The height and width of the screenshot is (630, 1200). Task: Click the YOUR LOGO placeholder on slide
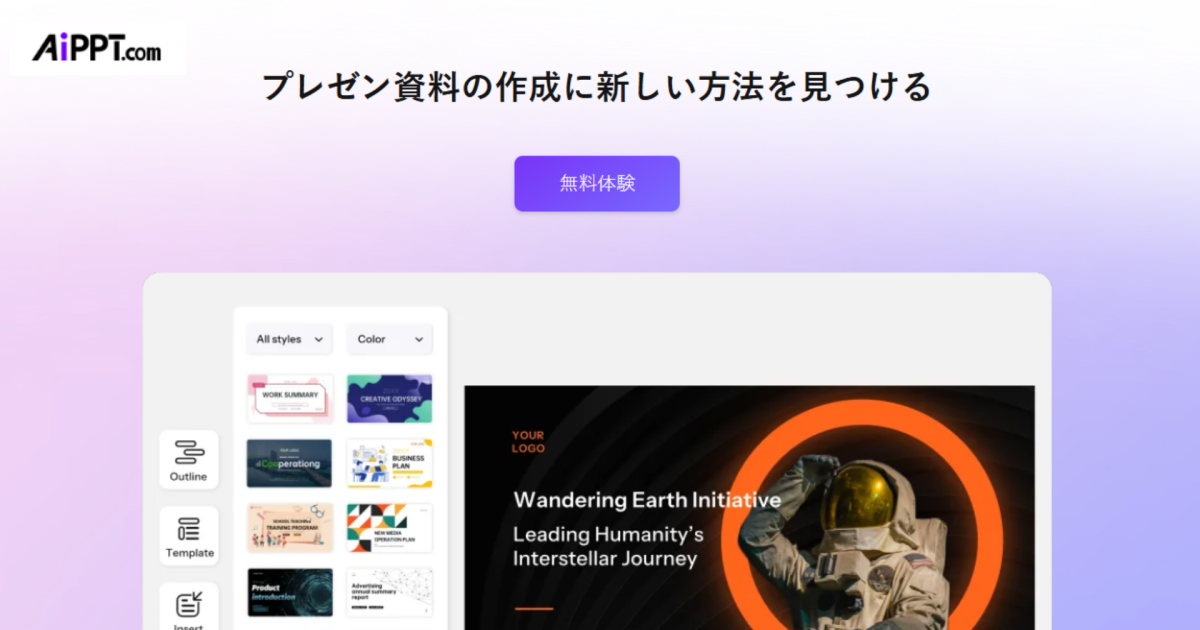pos(528,442)
